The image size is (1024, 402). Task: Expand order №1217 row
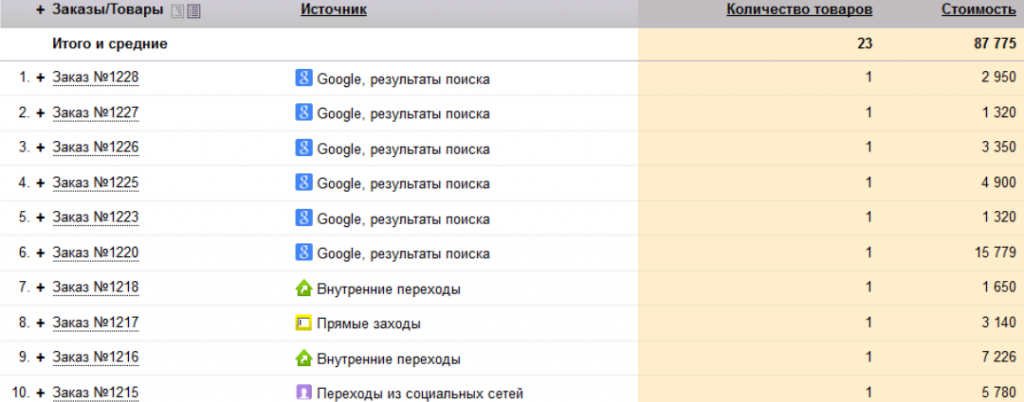[40, 323]
